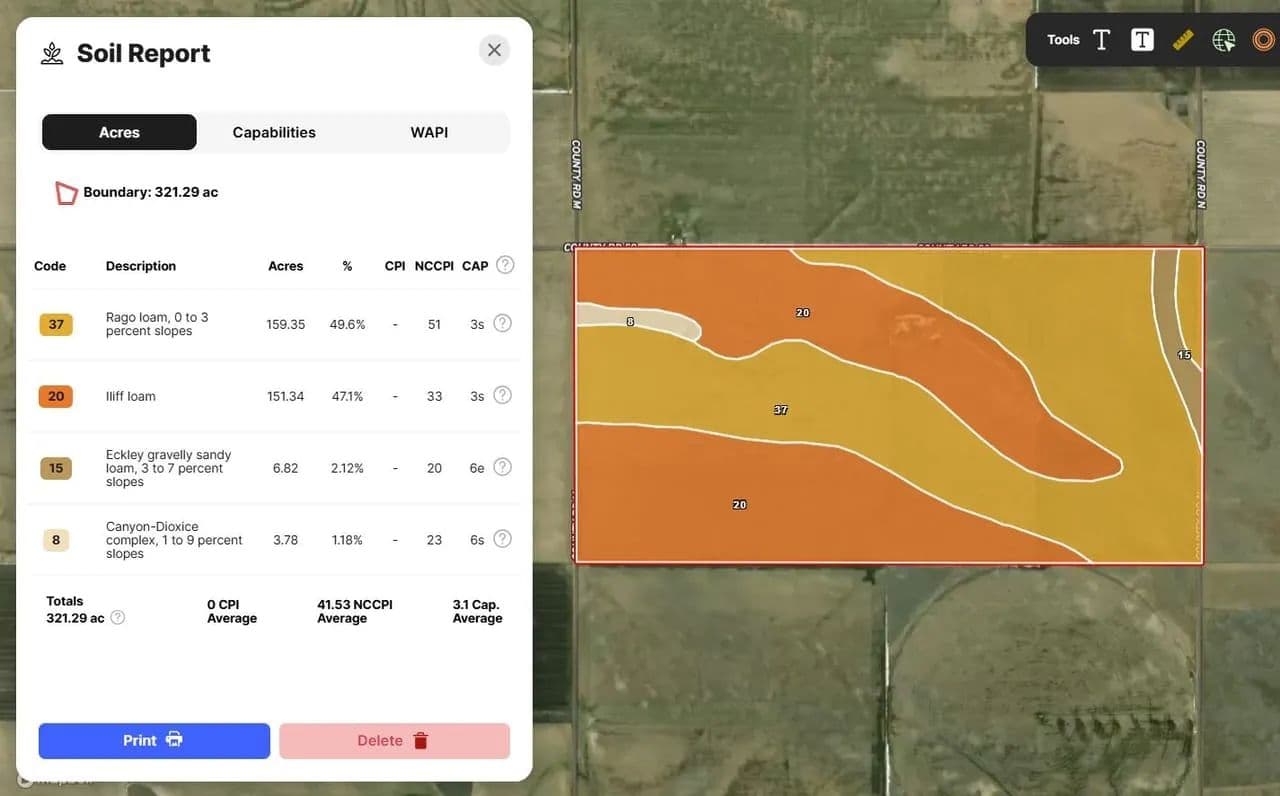
Task: Click help icon for Iliff loam row
Action: click(503, 395)
